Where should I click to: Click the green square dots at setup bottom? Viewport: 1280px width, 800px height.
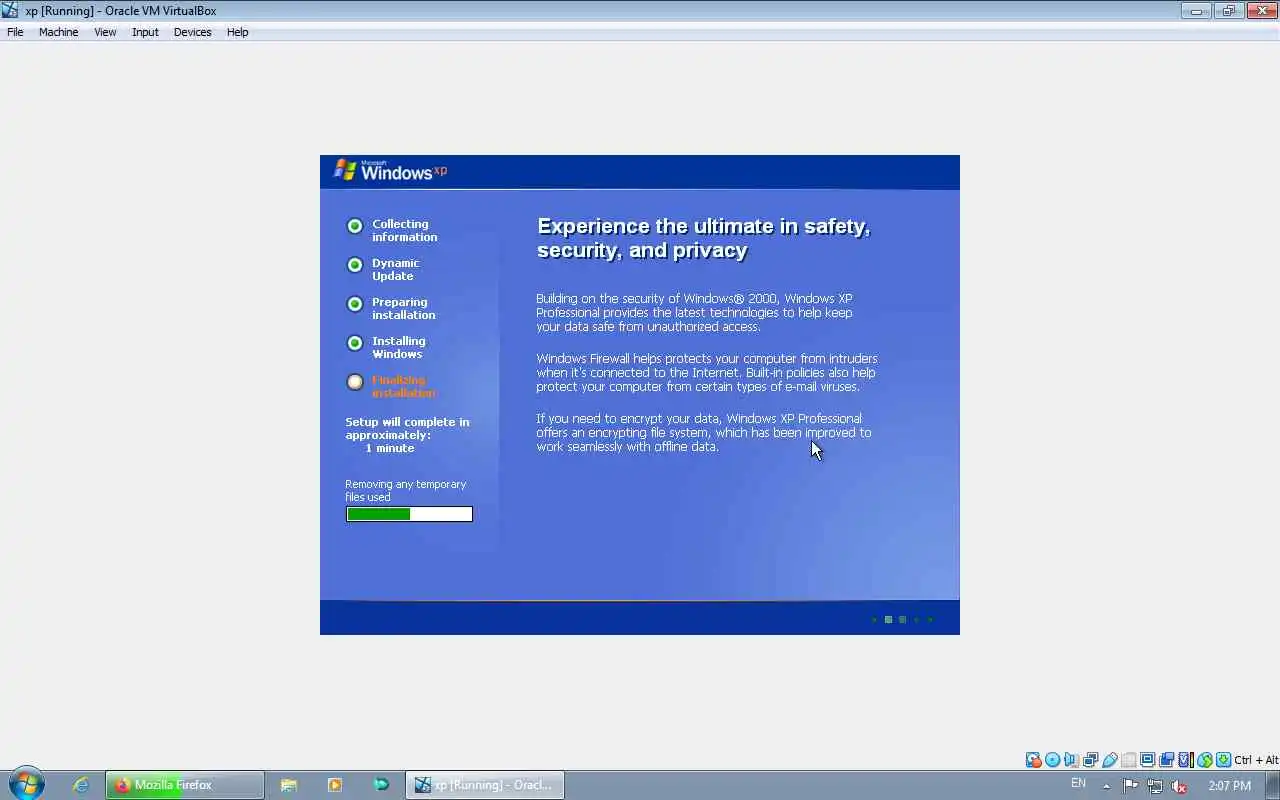pos(902,619)
